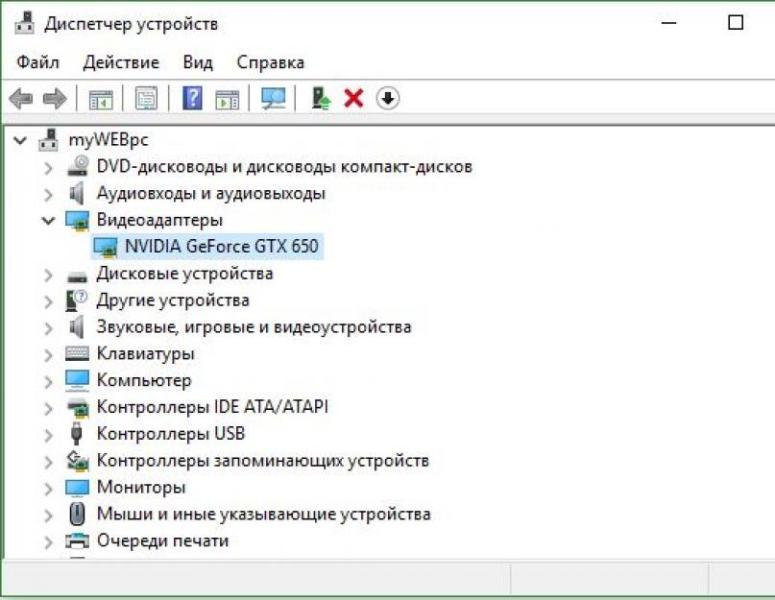Expand Контроллеры запоминающих устройств node
775x600 pixels.
click(48, 462)
